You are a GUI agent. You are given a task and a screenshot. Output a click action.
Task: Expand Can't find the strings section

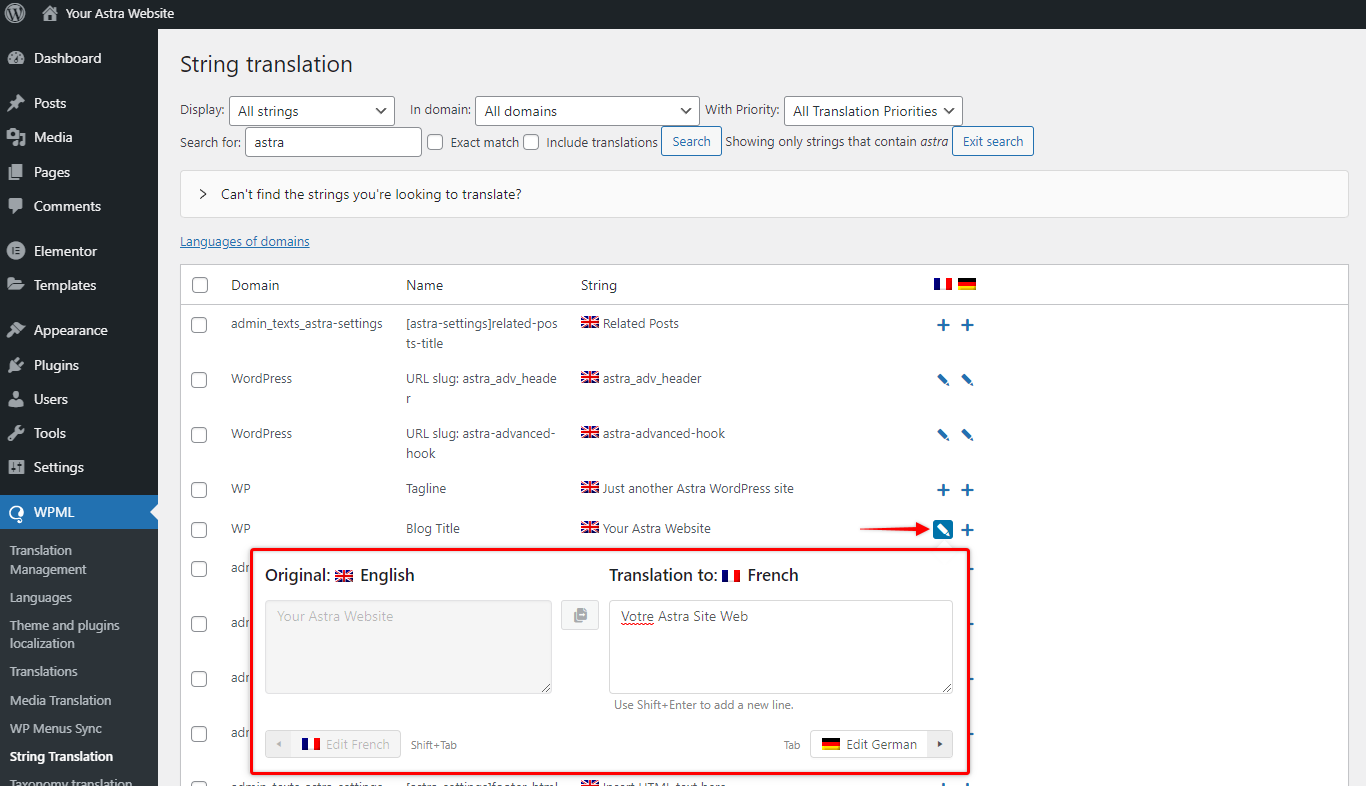[x=764, y=194]
